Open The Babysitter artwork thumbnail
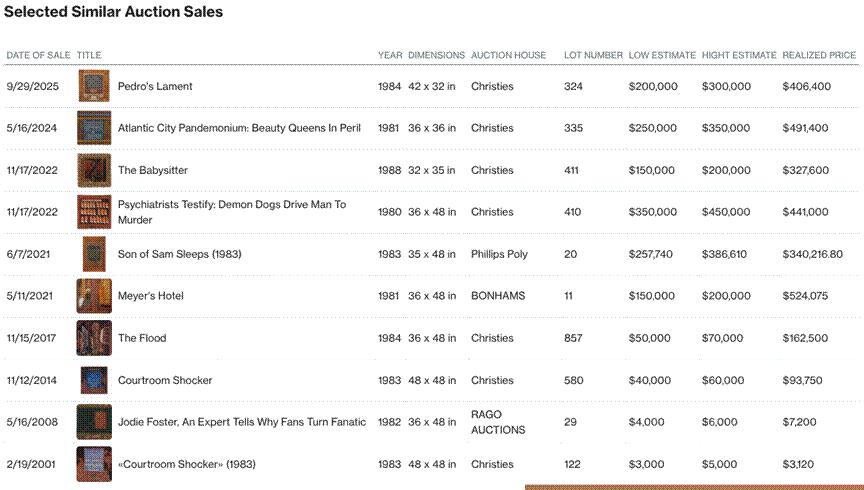This screenshot has height=490, width=864. click(94, 170)
